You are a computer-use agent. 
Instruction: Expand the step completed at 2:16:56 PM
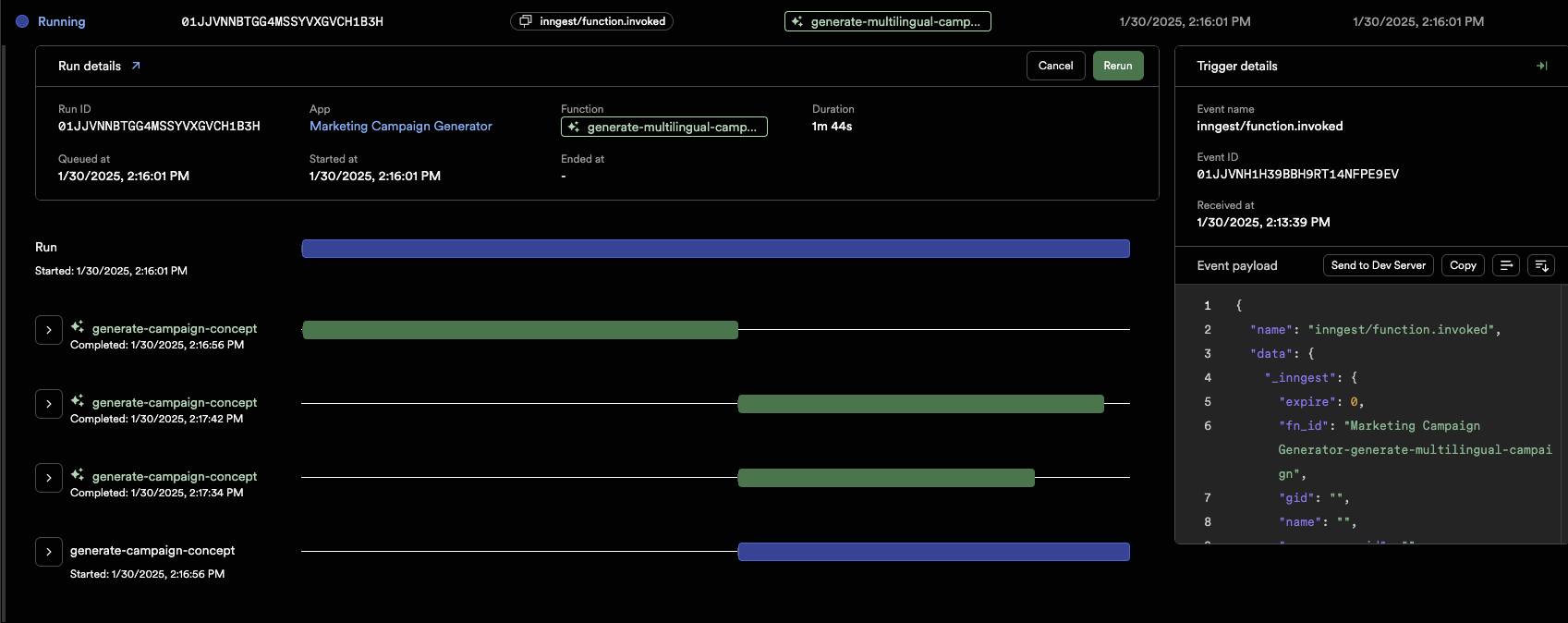tap(49, 330)
